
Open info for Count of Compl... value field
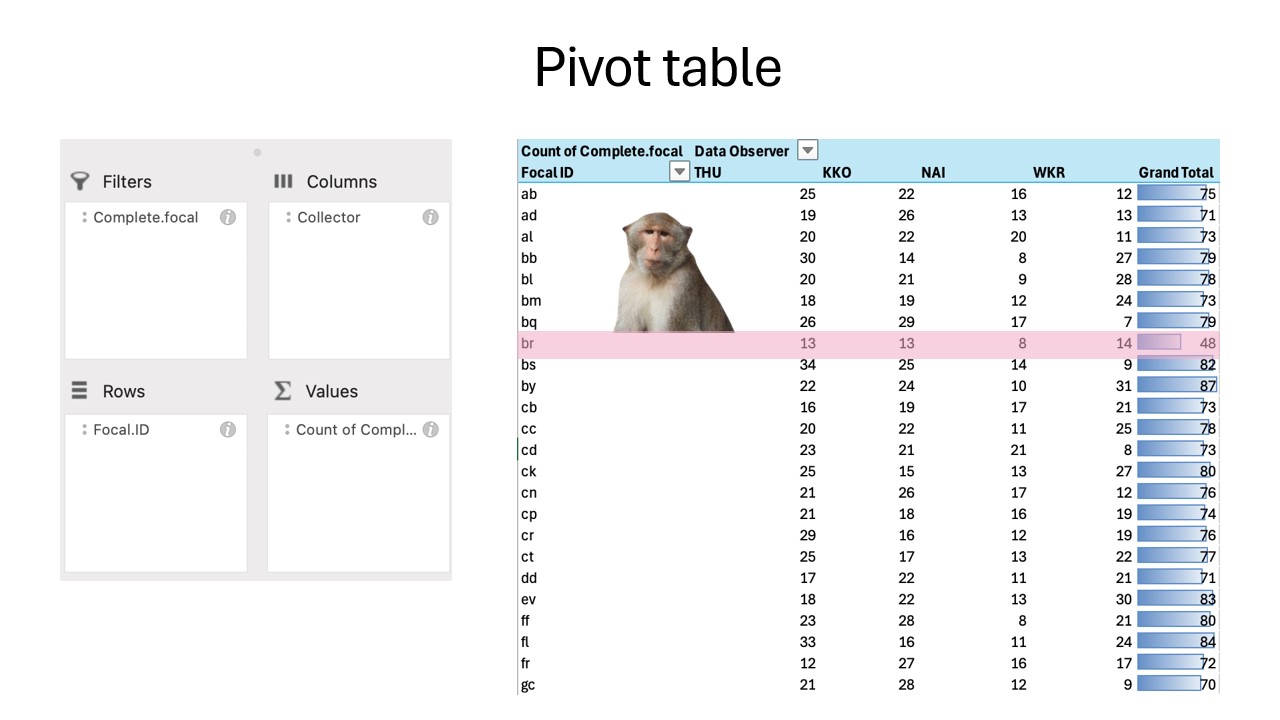click(430, 429)
